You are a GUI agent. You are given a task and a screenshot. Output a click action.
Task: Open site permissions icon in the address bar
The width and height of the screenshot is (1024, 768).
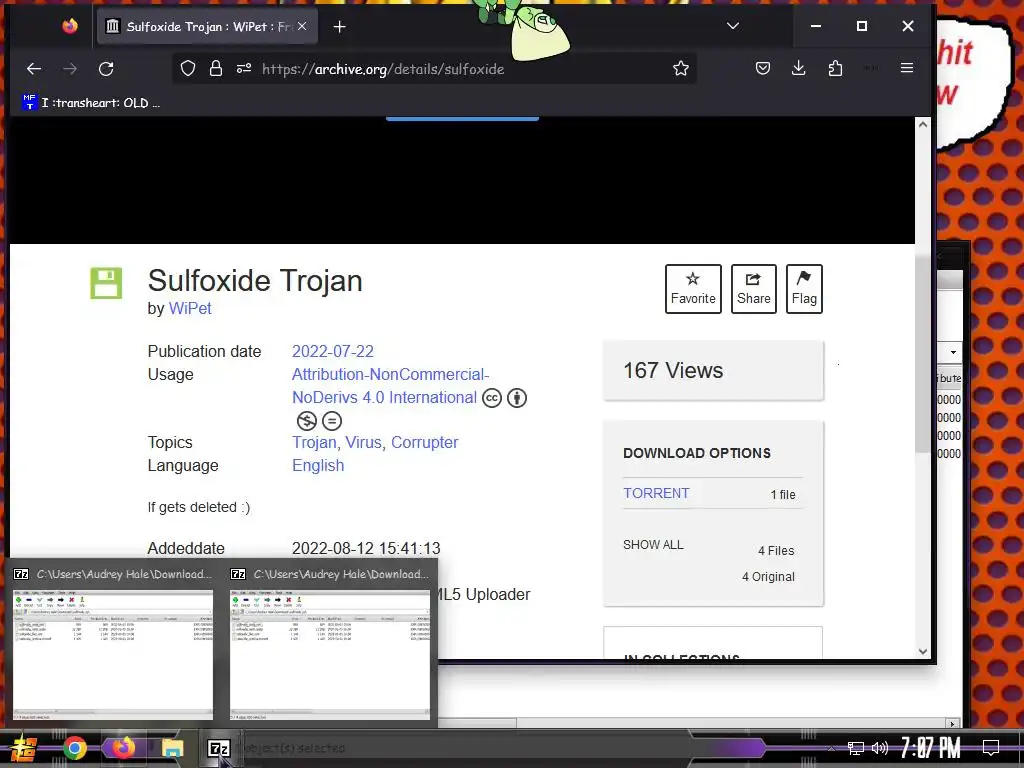(244, 69)
